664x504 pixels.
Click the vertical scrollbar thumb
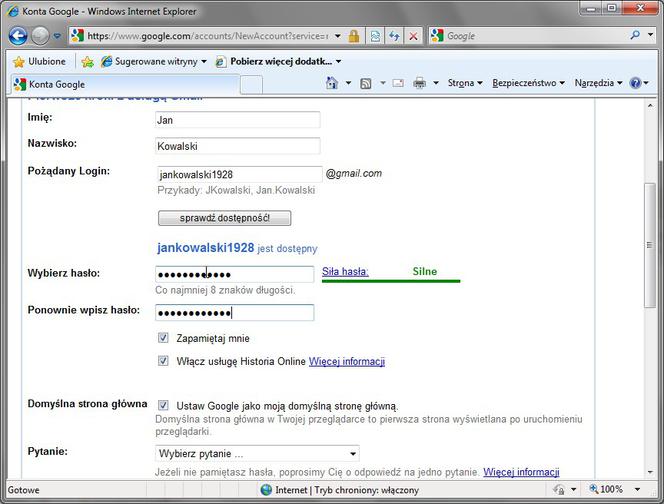click(650, 245)
